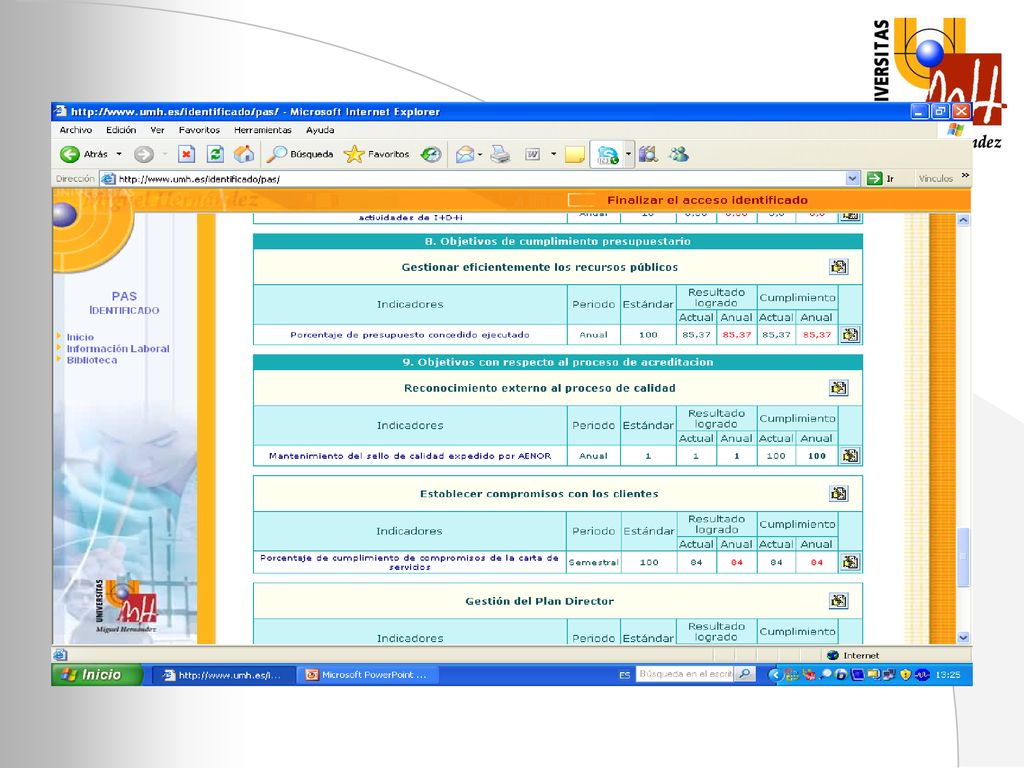Open the Favoritos menu in menu bar
The width and height of the screenshot is (1024, 768).
[x=199, y=130]
